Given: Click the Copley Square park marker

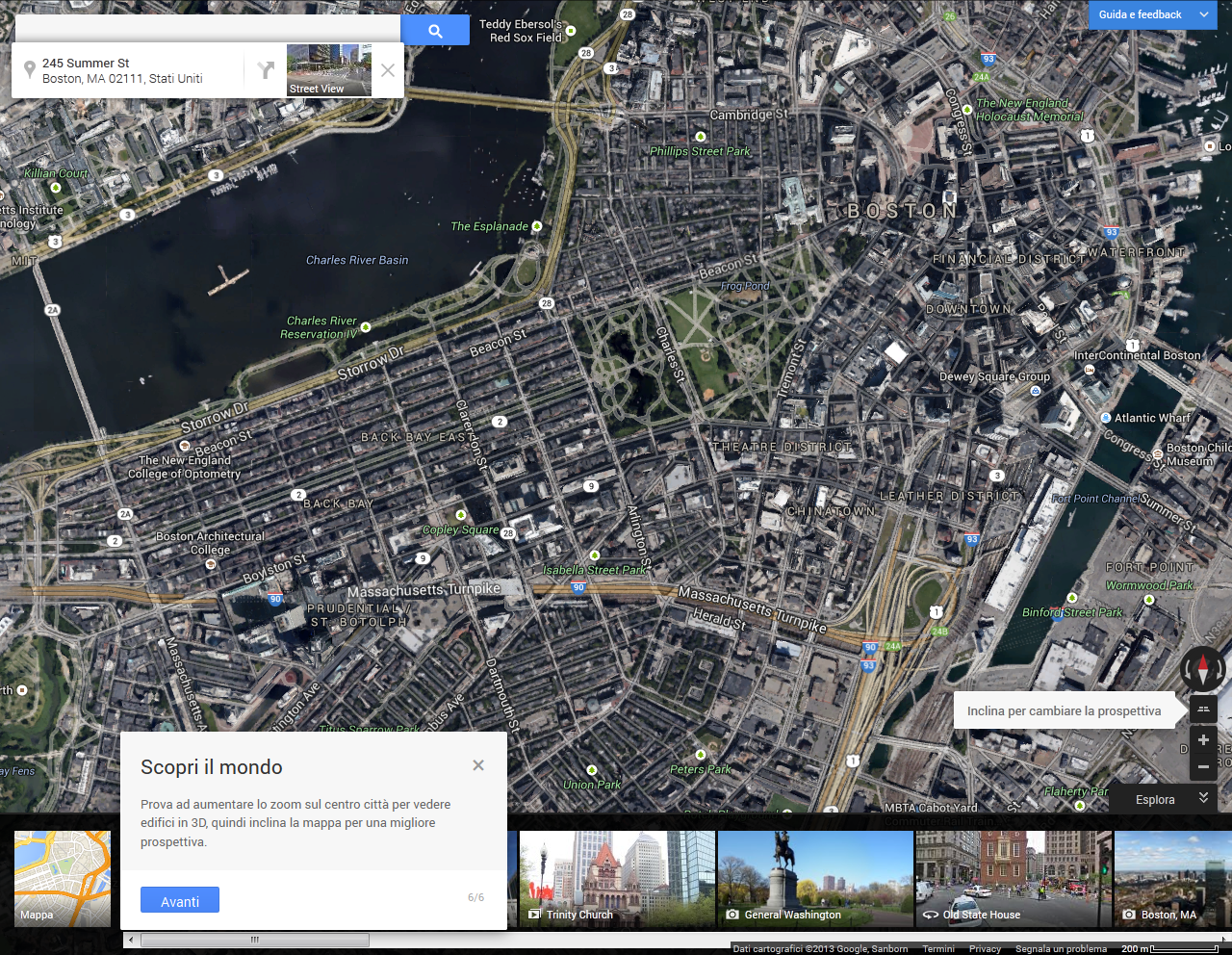Looking at the screenshot, I should tap(461, 516).
